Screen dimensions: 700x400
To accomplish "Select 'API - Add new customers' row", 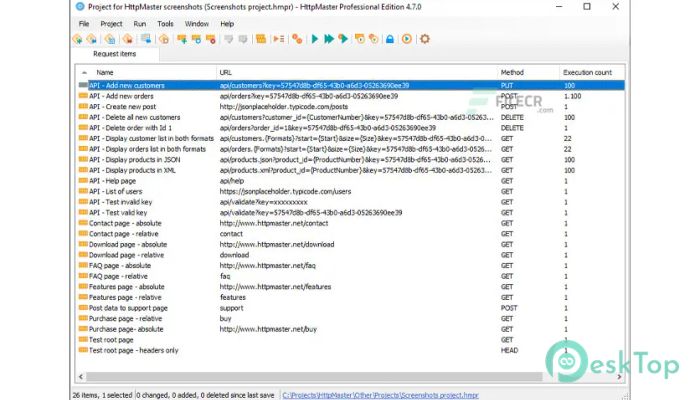I will [x=351, y=85].
